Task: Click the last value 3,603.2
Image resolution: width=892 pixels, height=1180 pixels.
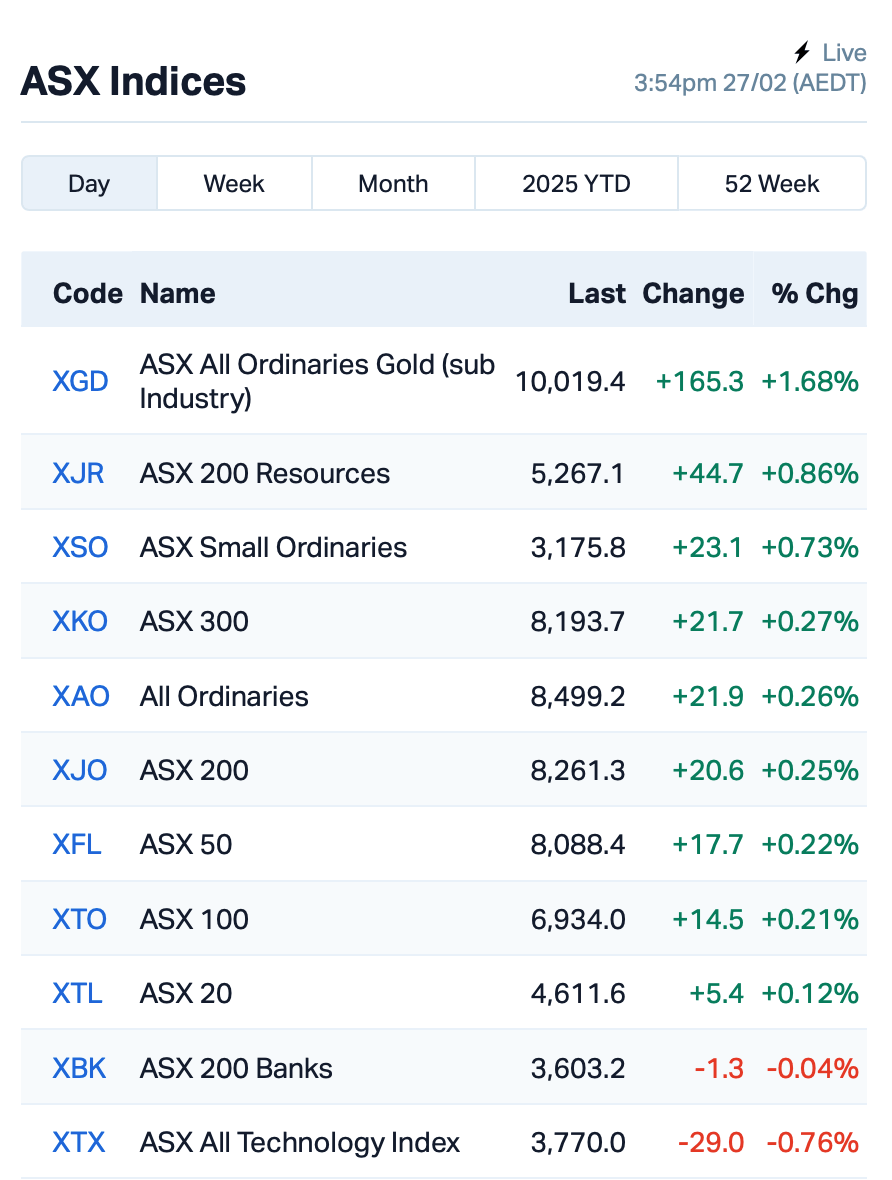Action: [578, 1068]
